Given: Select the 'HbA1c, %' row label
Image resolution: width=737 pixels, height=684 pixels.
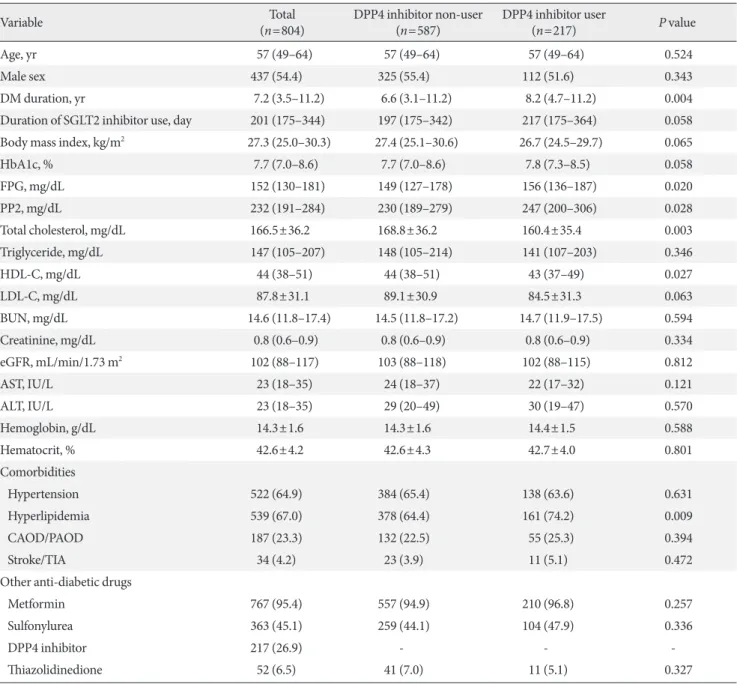Looking at the screenshot, I should pyautogui.click(x=26, y=164).
